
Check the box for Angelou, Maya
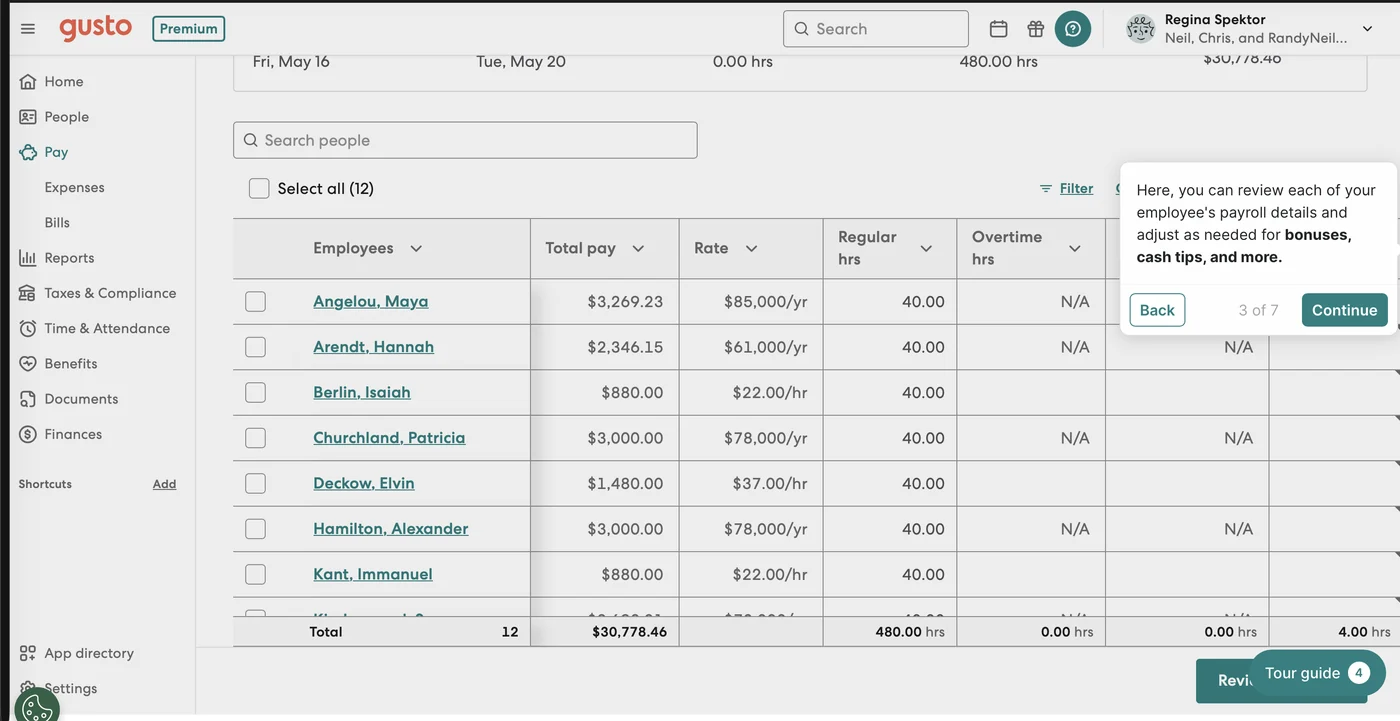256,301
